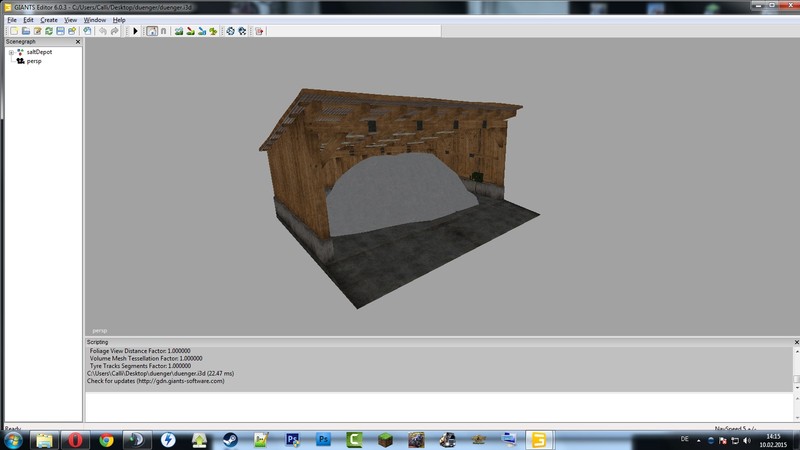
Task: Toggle the highlighted framed view mode button
Action: [x=152, y=31]
